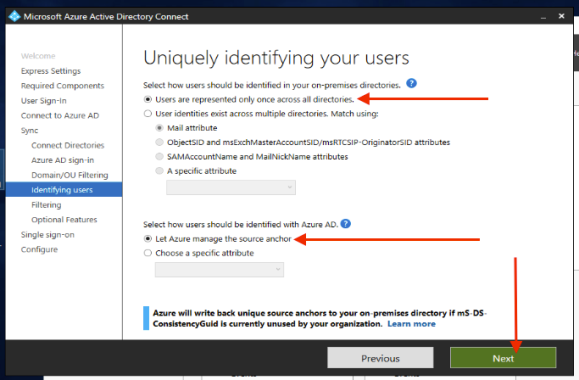Open Domain/OU Filtering sub-step
The height and width of the screenshot is (380, 579).
[70, 175]
